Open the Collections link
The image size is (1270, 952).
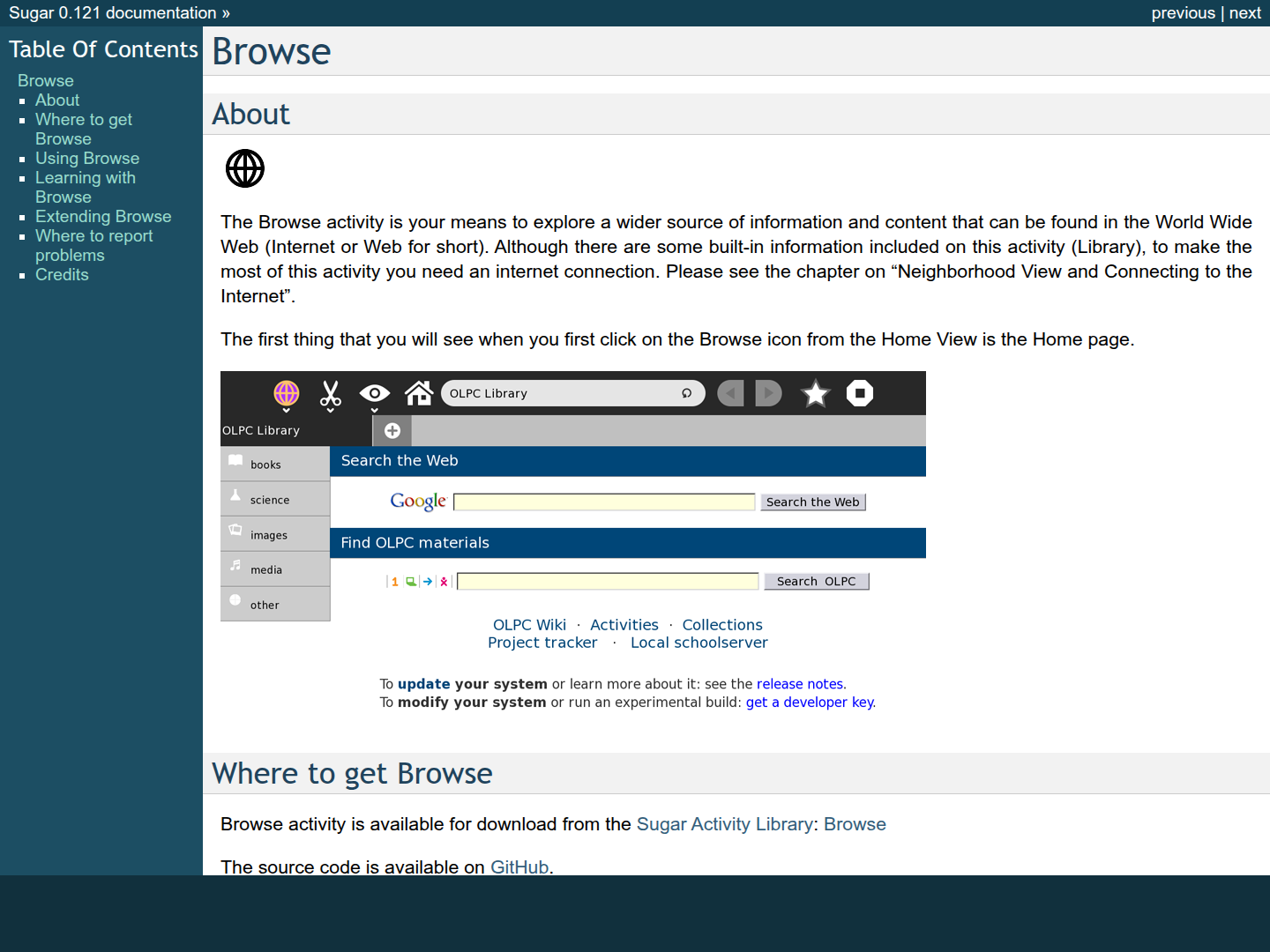point(722,625)
